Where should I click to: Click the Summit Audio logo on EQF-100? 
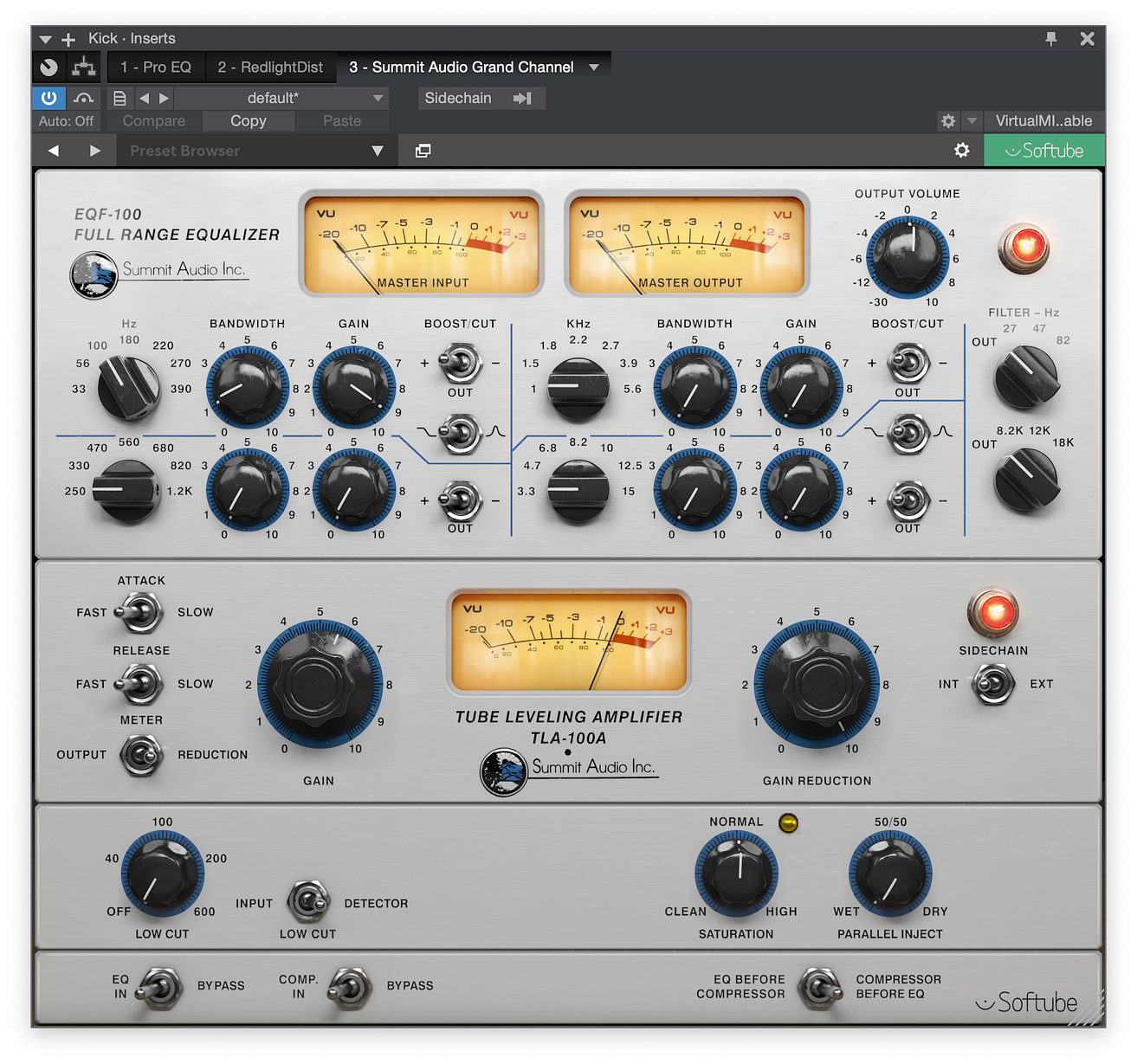tap(160, 274)
